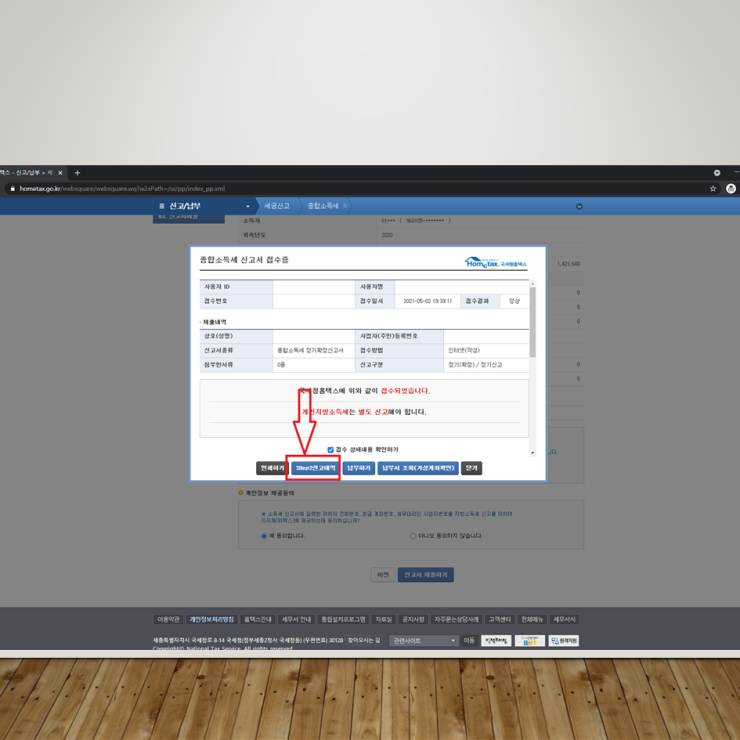Open 고객센터 footer link
Viewport: 740px width, 740px height.
coord(499,619)
